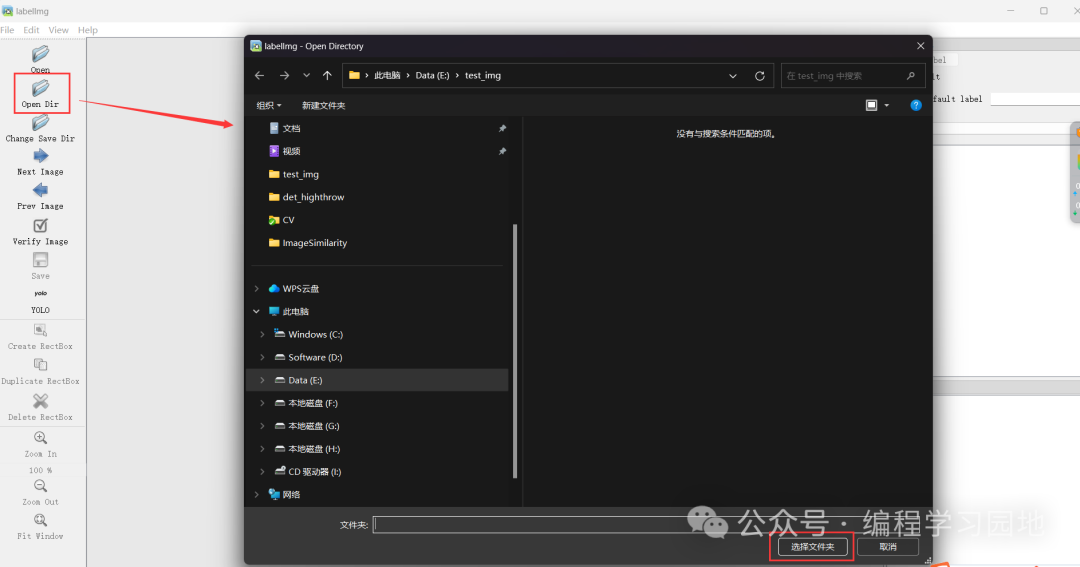Click 此电脑 in the address breadcrumb

387,75
